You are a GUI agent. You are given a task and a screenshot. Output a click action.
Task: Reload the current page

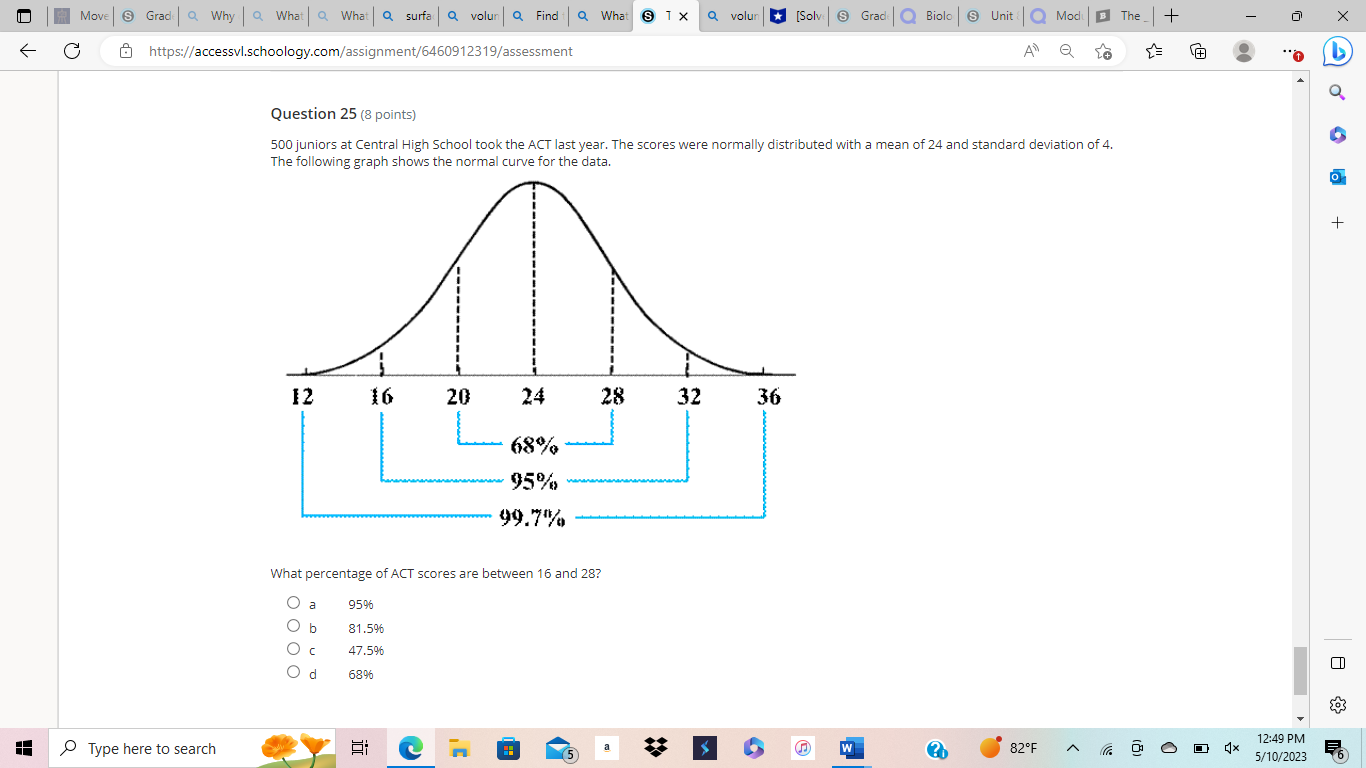pyautogui.click(x=72, y=51)
